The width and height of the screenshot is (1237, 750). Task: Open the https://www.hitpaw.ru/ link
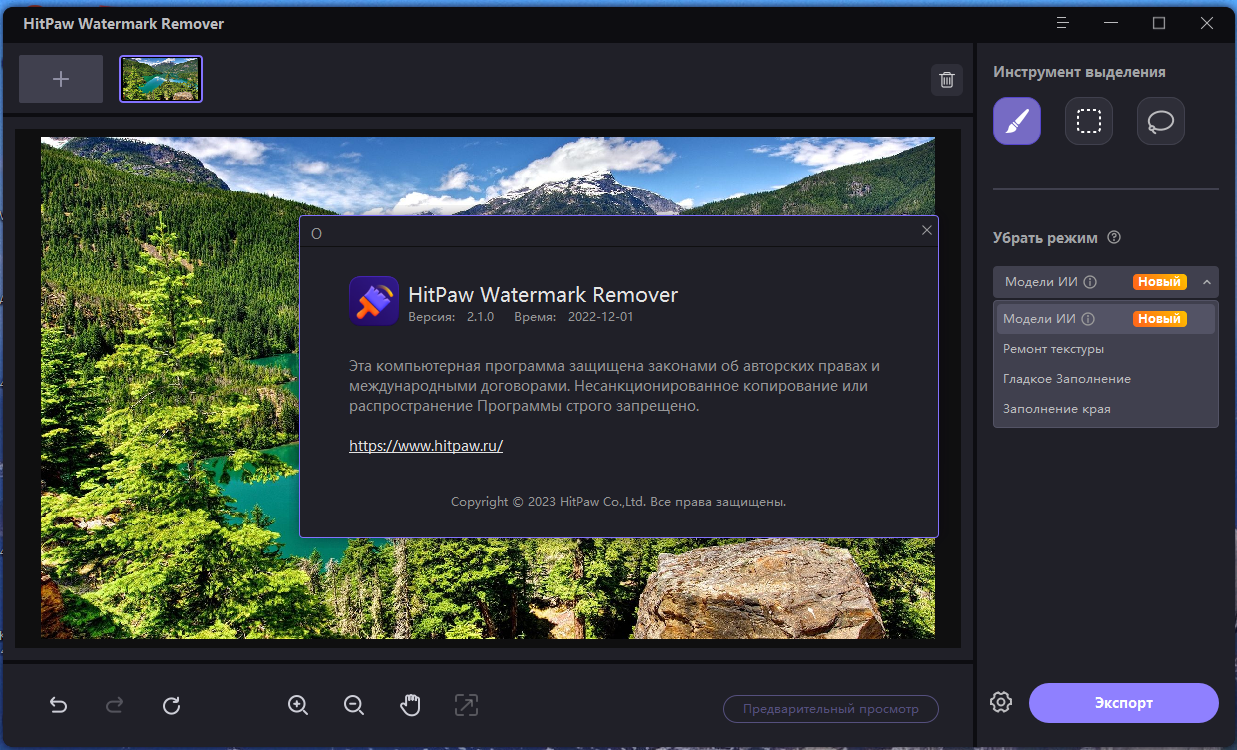[426, 446]
